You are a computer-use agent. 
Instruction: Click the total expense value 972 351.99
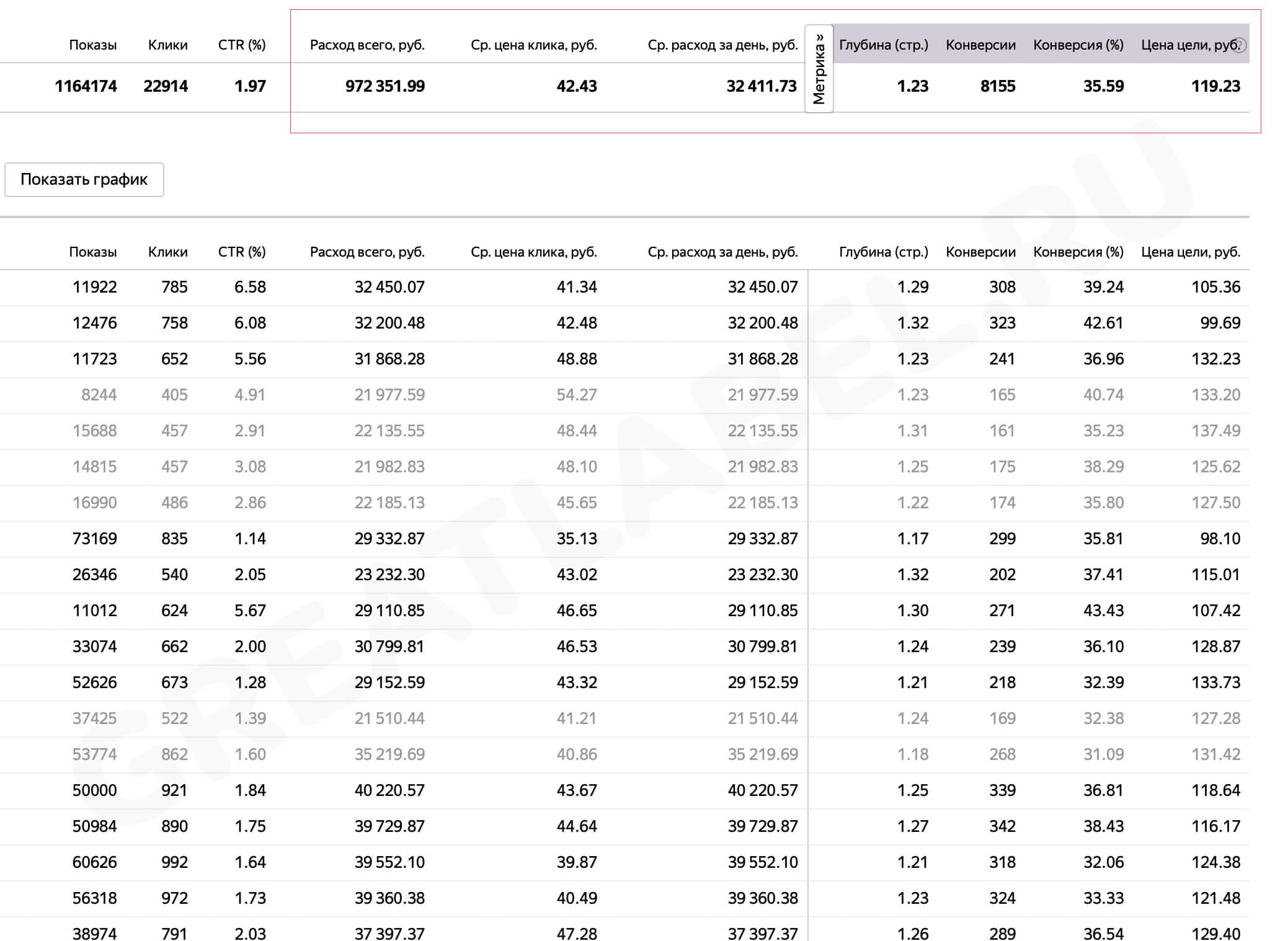[385, 86]
